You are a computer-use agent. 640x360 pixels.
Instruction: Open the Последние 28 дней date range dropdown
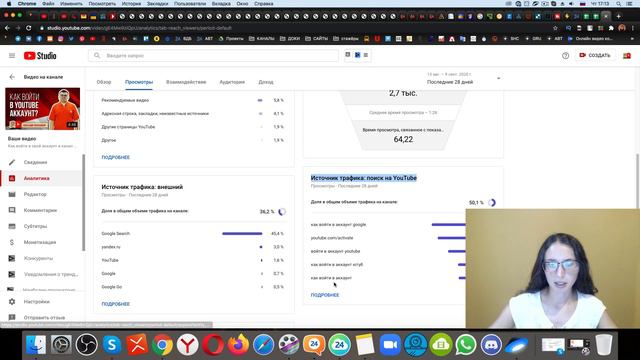(x=463, y=78)
